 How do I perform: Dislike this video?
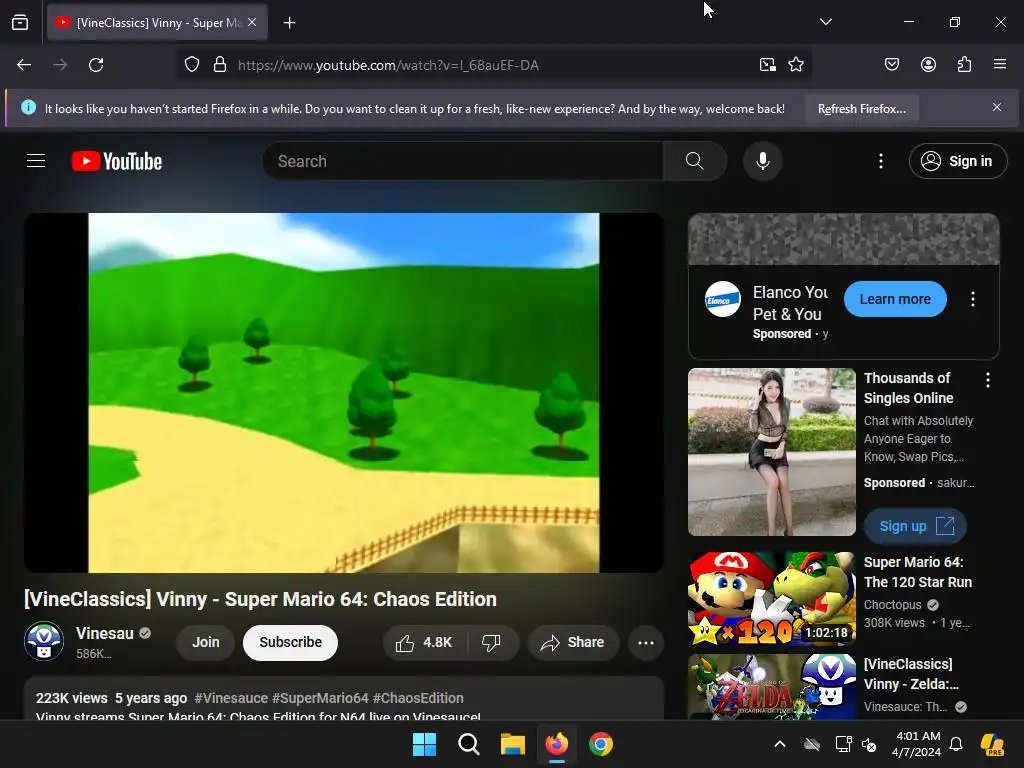coord(491,642)
